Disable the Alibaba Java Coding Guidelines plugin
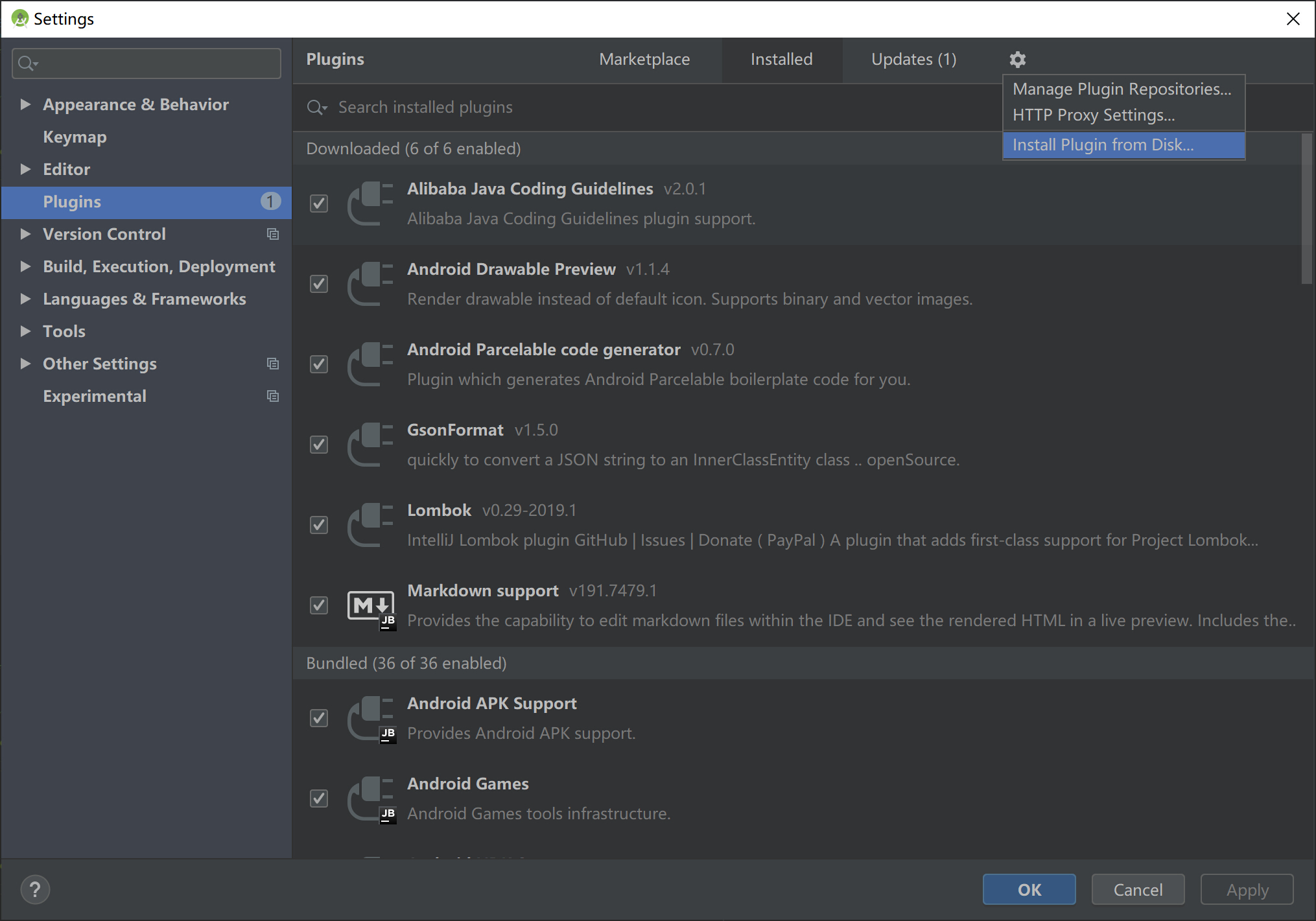 click(319, 204)
